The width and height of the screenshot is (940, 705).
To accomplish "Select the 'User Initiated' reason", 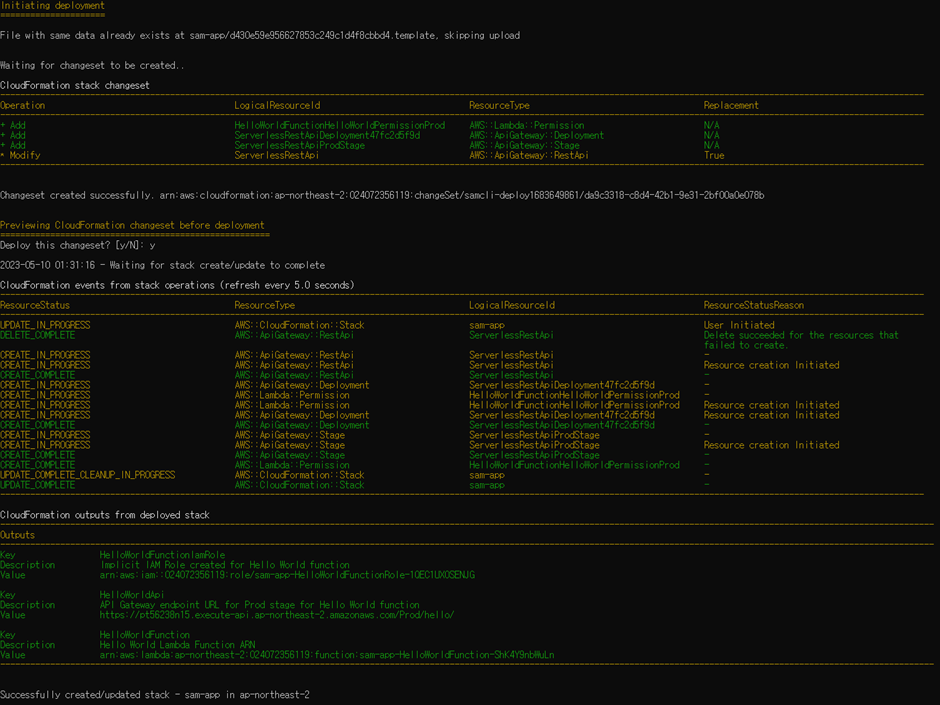I will pos(739,325).
